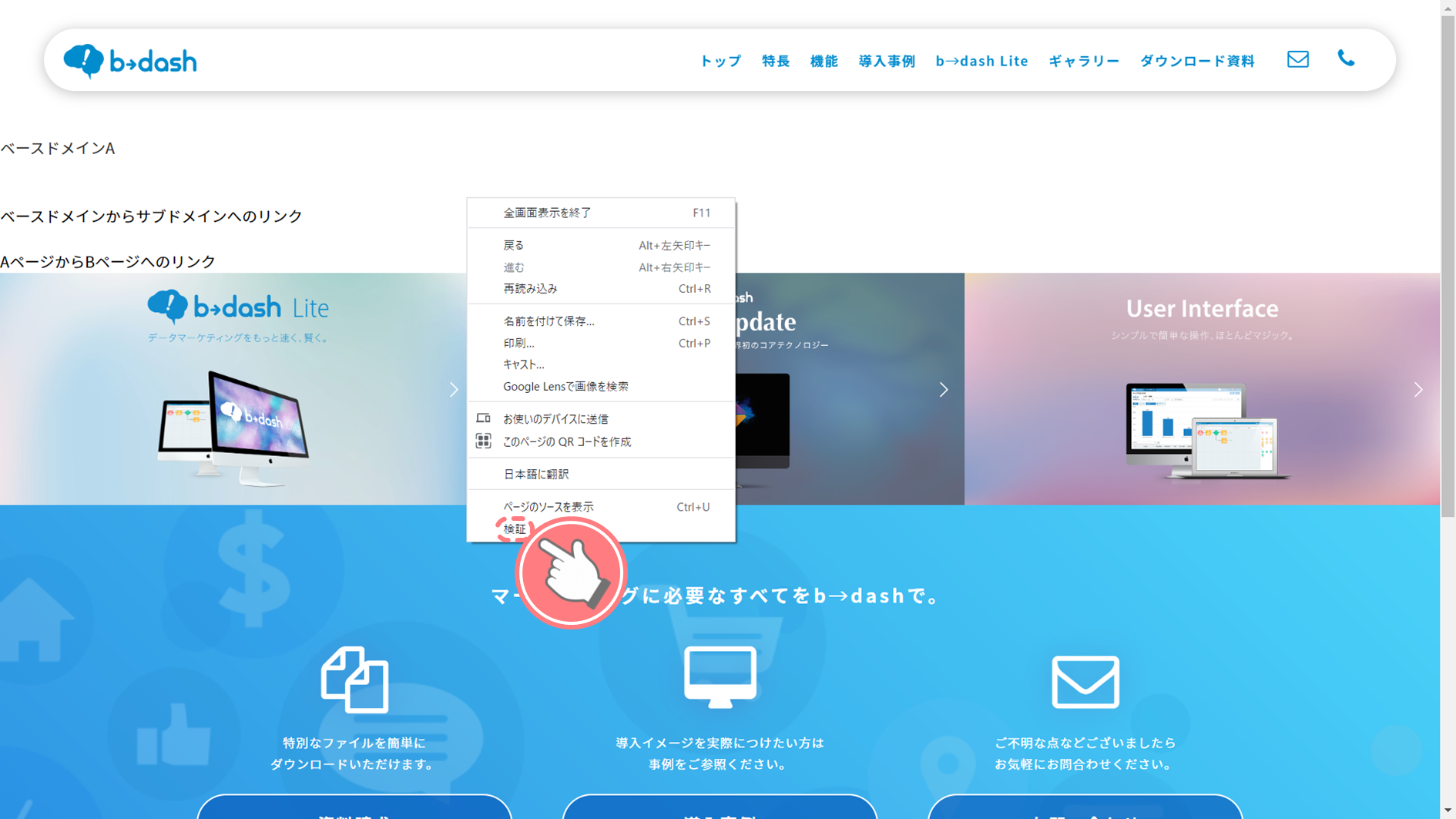Click the monitor case-study icon
Image resolution: width=1456 pixels, height=819 pixels.
point(720,677)
